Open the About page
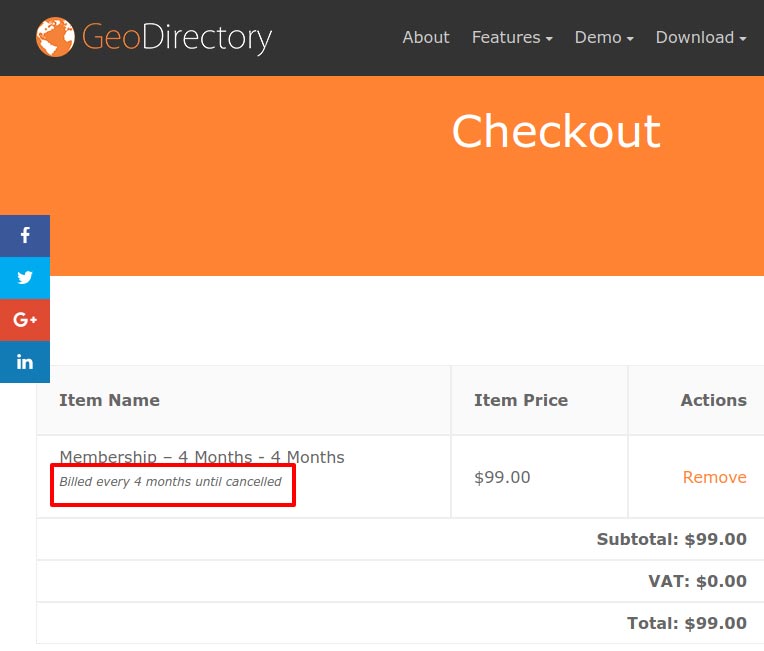 click(425, 38)
